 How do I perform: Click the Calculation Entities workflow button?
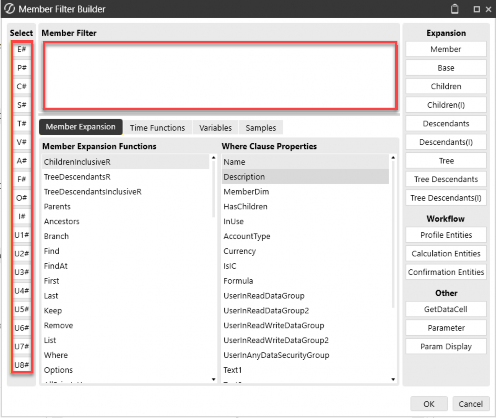pyautogui.click(x=446, y=254)
